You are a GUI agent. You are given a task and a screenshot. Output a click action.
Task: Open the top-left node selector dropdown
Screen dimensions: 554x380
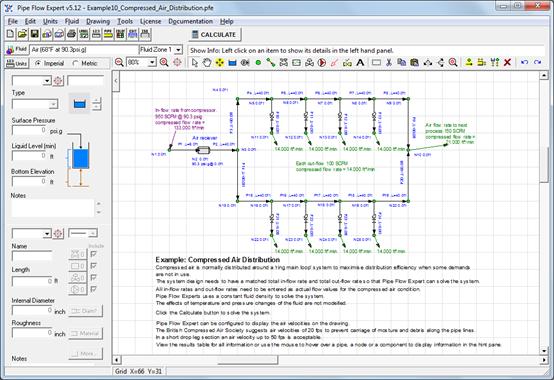(47, 81)
